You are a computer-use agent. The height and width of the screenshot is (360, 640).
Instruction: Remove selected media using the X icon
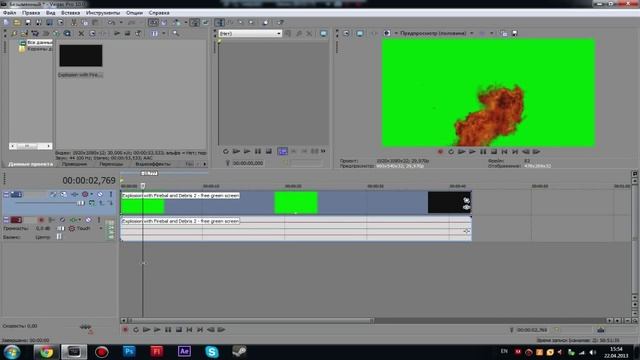[81, 33]
